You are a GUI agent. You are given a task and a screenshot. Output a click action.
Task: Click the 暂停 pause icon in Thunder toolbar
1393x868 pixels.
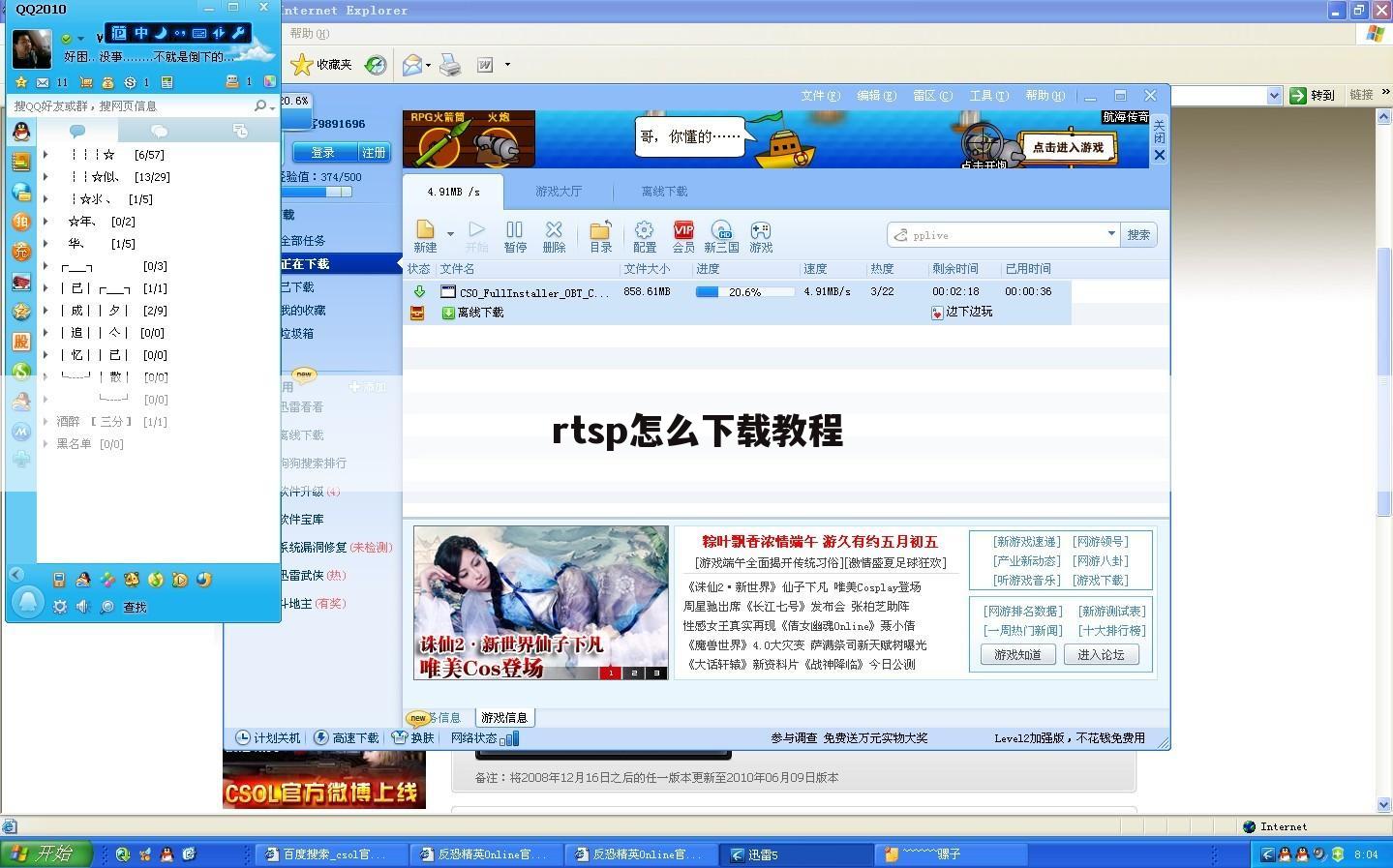(514, 230)
